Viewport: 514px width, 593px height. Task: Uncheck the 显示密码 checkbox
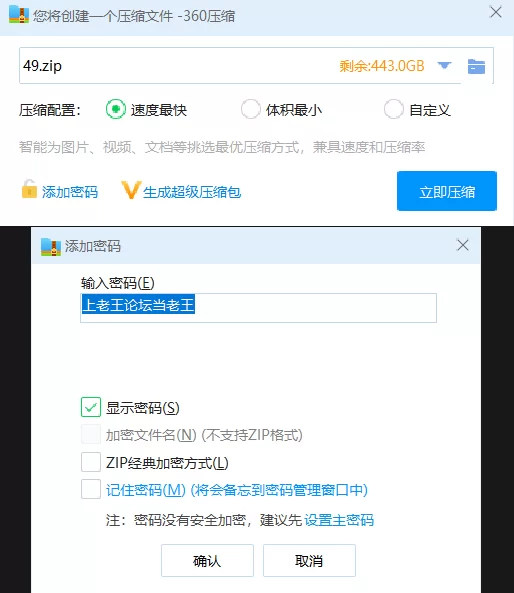pos(91,407)
